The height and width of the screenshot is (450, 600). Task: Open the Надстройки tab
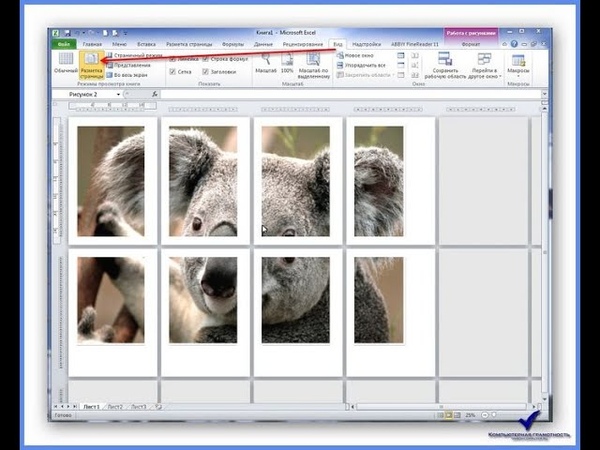[366, 44]
